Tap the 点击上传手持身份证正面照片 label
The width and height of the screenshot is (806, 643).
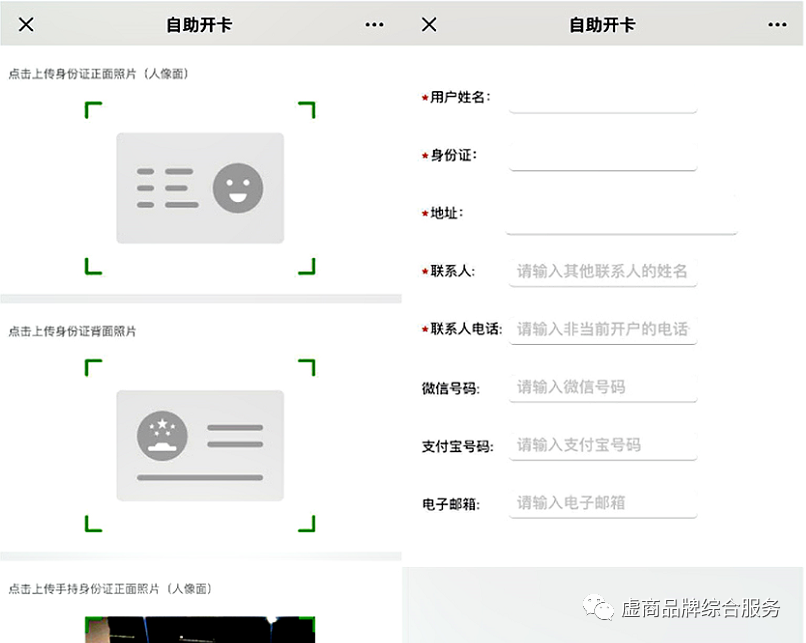click(110, 589)
